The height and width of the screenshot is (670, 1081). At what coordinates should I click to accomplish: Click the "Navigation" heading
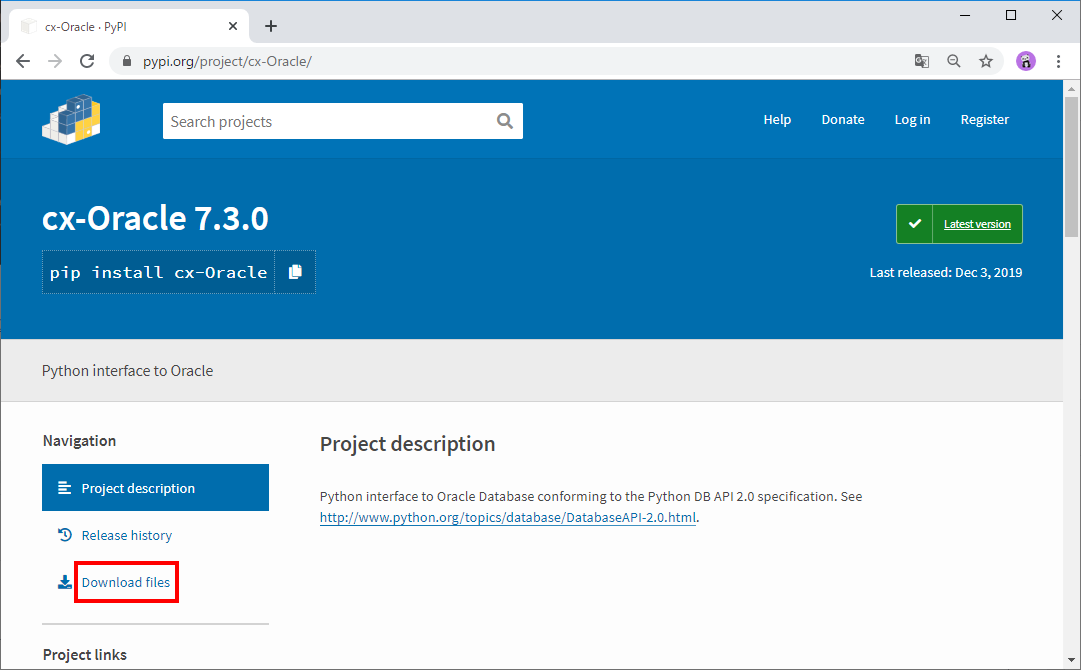point(79,441)
